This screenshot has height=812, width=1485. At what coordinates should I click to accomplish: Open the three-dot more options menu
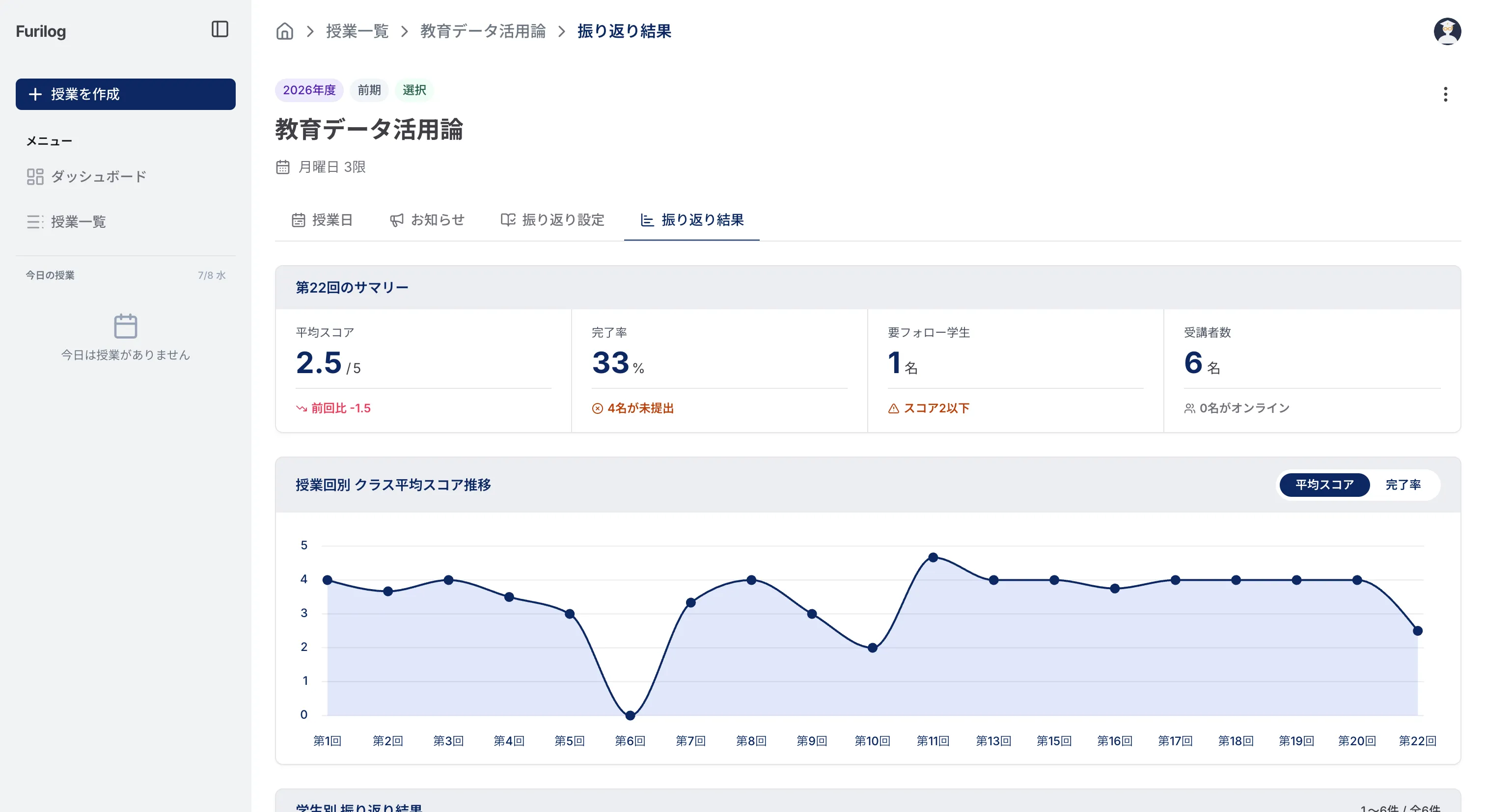pyautogui.click(x=1445, y=95)
